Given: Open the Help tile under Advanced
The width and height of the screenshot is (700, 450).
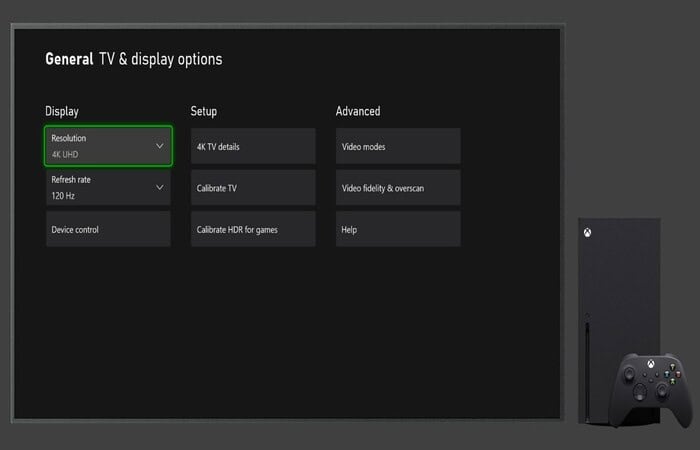Looking at the screenshot, I should [398, 229].
